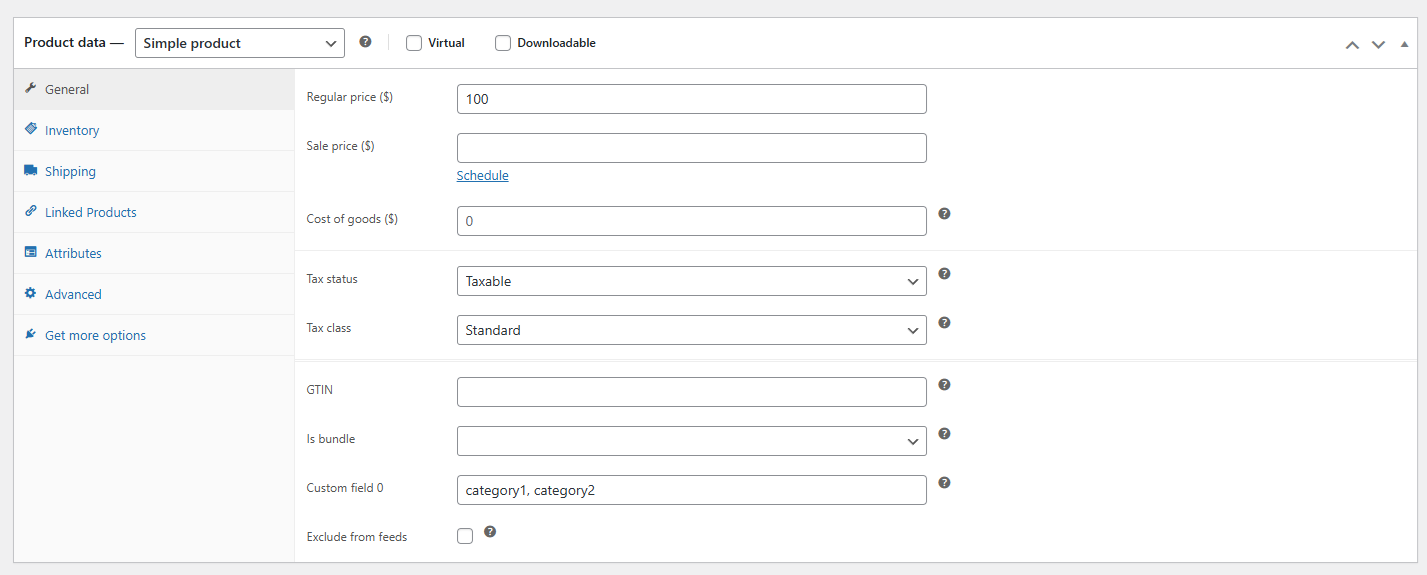Click help icon next to product type selector

coord(365,42)
